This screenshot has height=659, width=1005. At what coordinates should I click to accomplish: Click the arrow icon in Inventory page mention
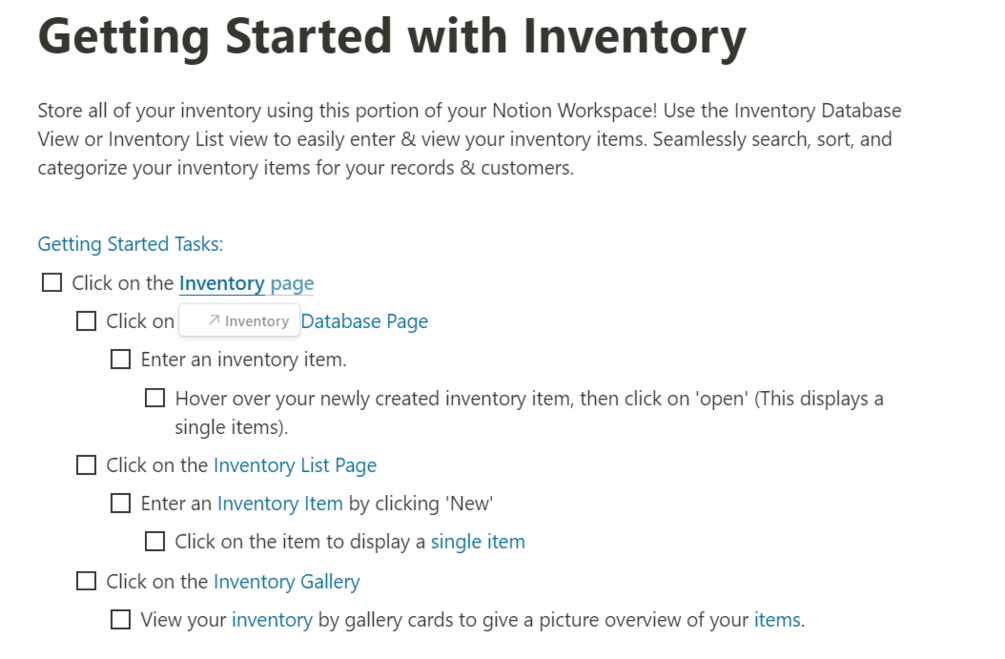pyautogui.click(x=214, y=321)
